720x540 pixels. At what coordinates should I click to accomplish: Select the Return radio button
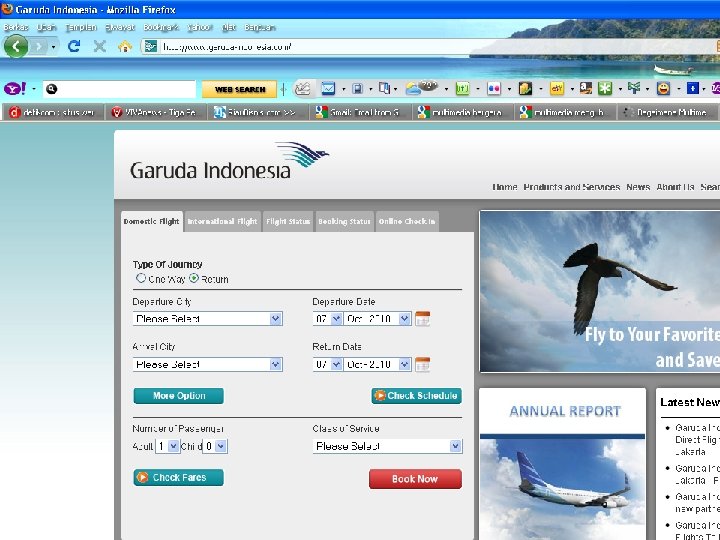(x=194, y=278)
